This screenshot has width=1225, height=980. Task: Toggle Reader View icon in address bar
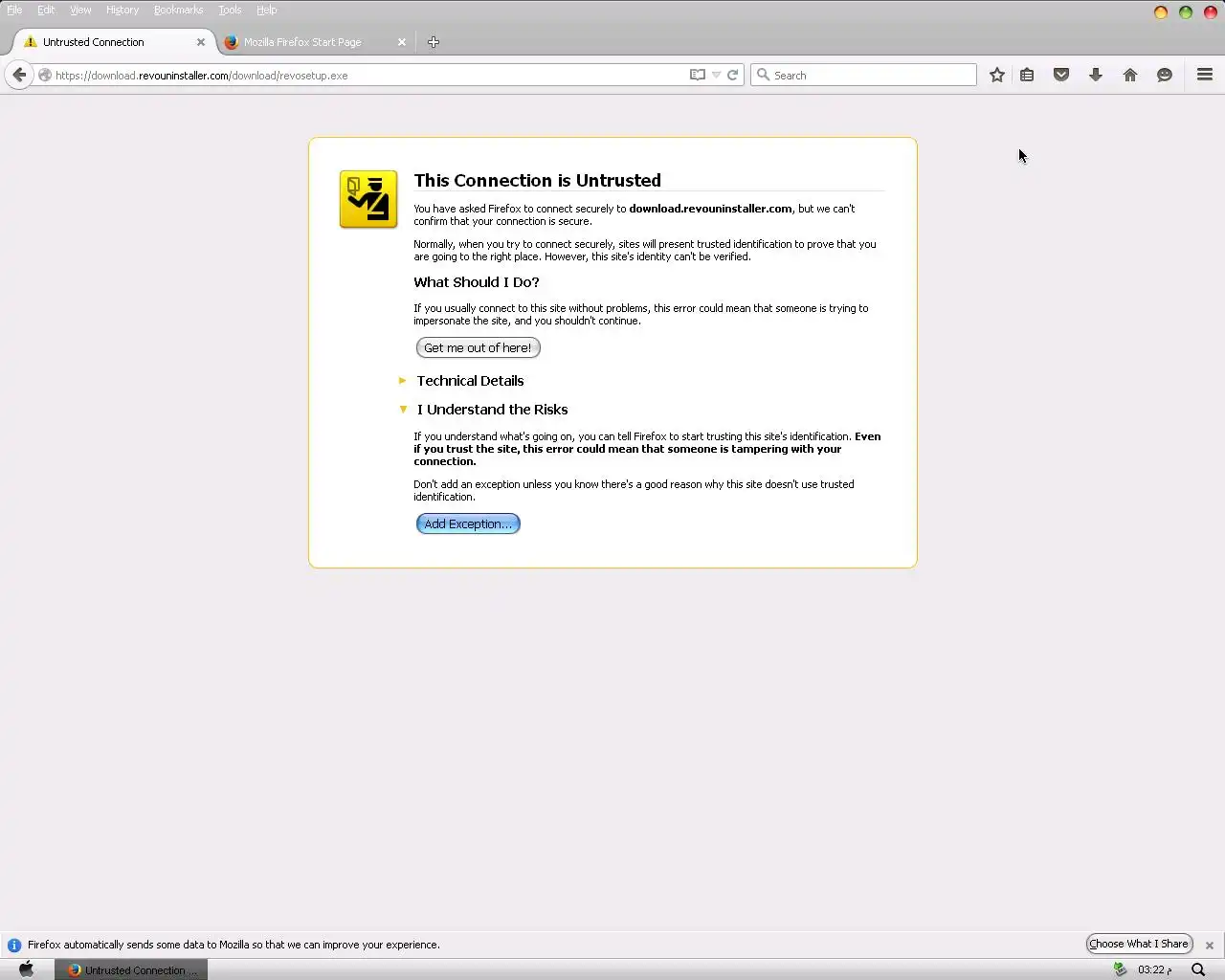click(x=698, y=75)
